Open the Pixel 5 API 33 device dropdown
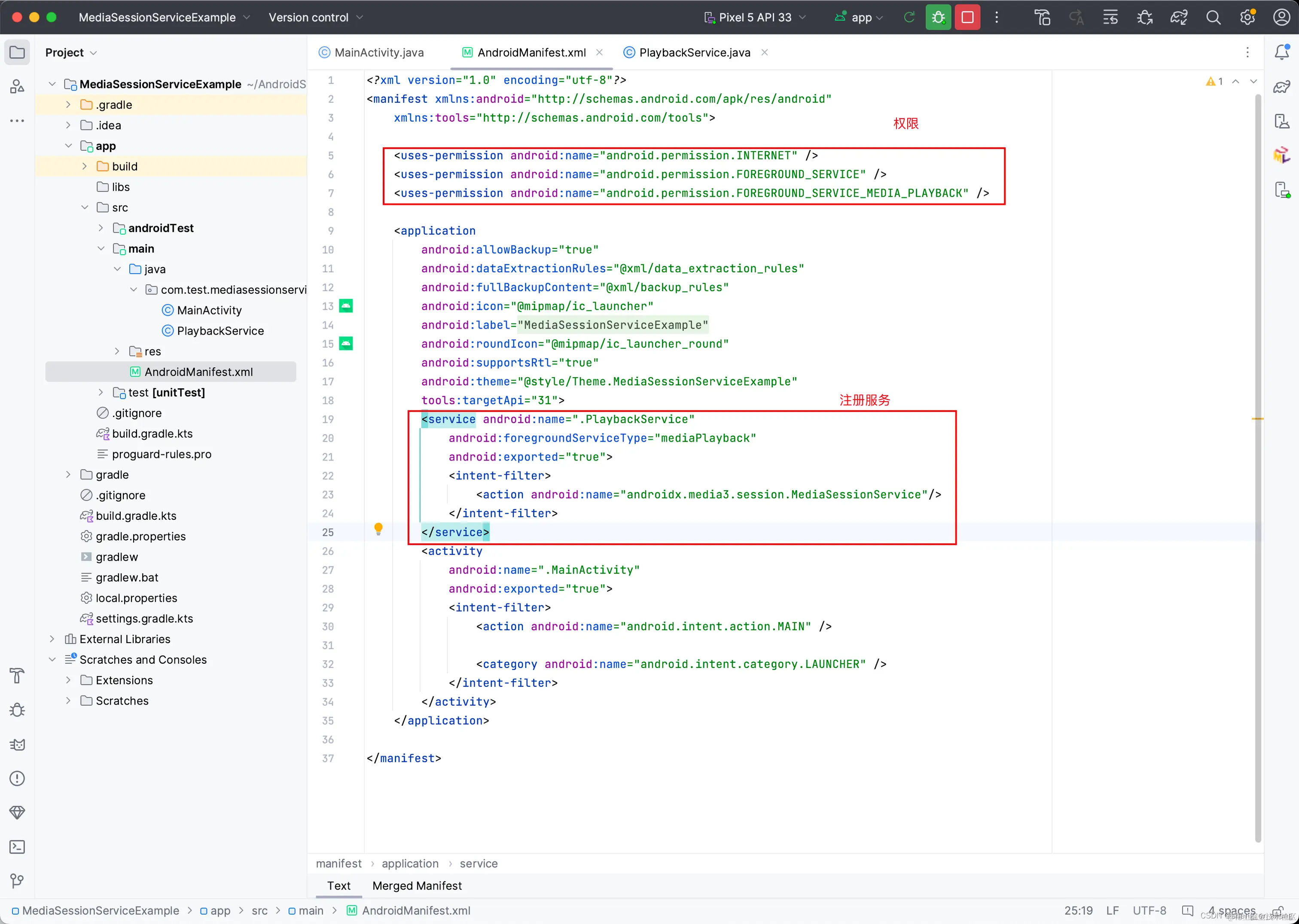Screen dimensions: 1299x924 754,18
